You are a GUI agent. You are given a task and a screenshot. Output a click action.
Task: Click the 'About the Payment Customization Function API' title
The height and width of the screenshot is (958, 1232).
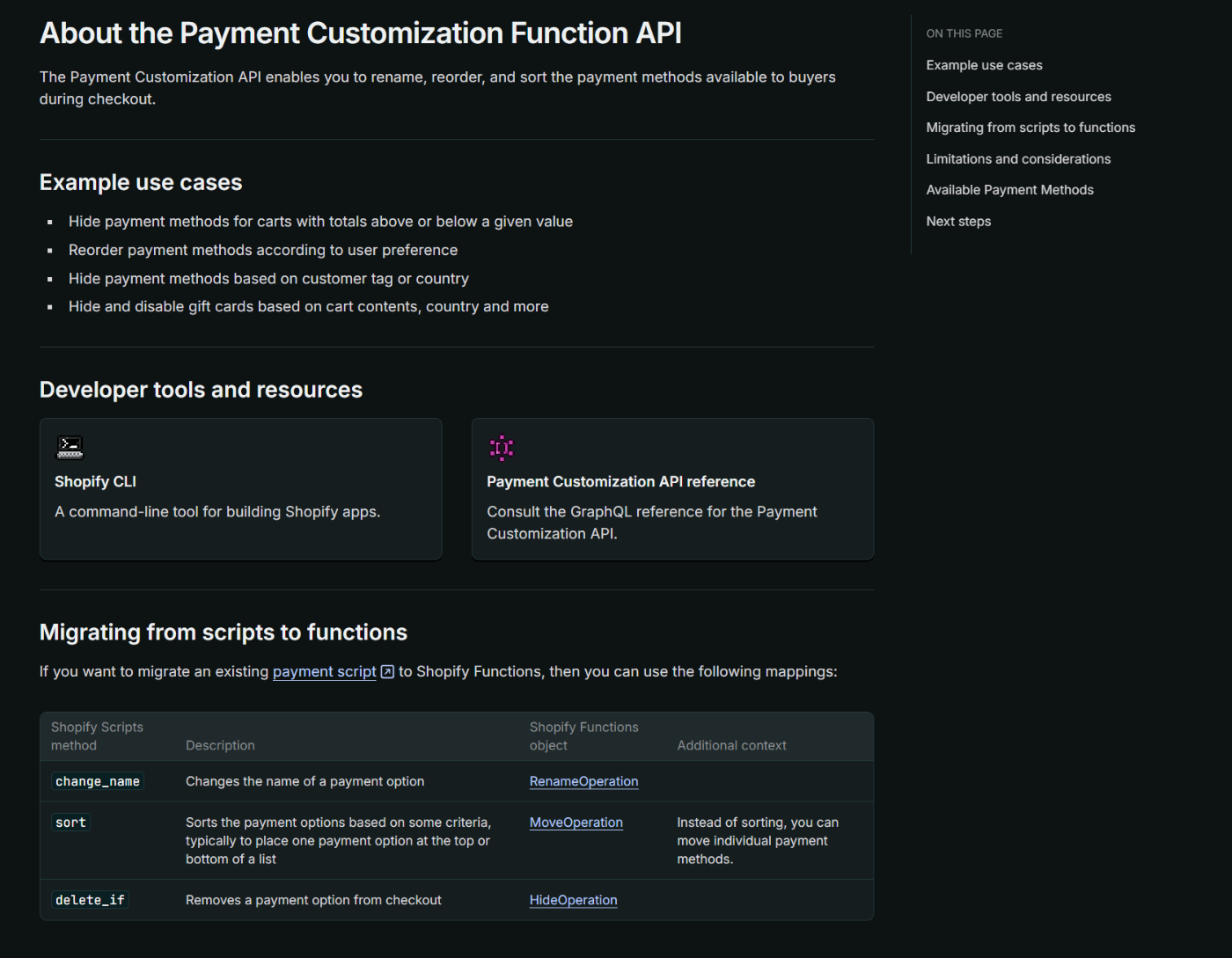(x=361, y=33)
